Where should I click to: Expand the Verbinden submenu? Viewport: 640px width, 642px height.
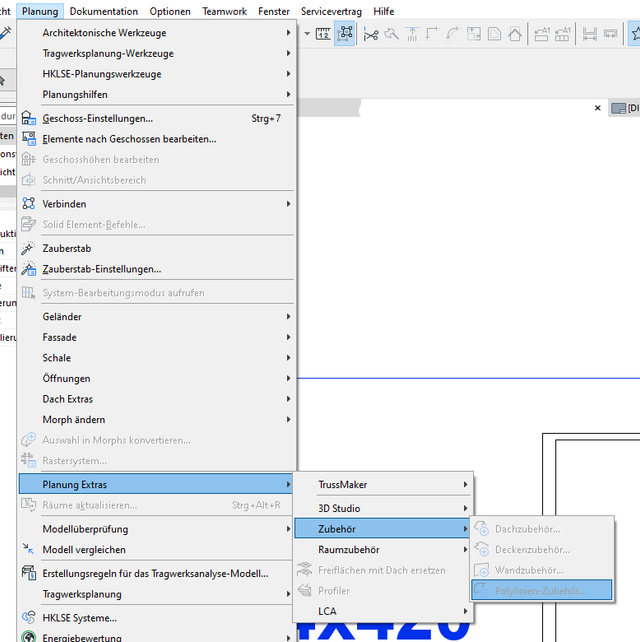(x=156, y=204)
